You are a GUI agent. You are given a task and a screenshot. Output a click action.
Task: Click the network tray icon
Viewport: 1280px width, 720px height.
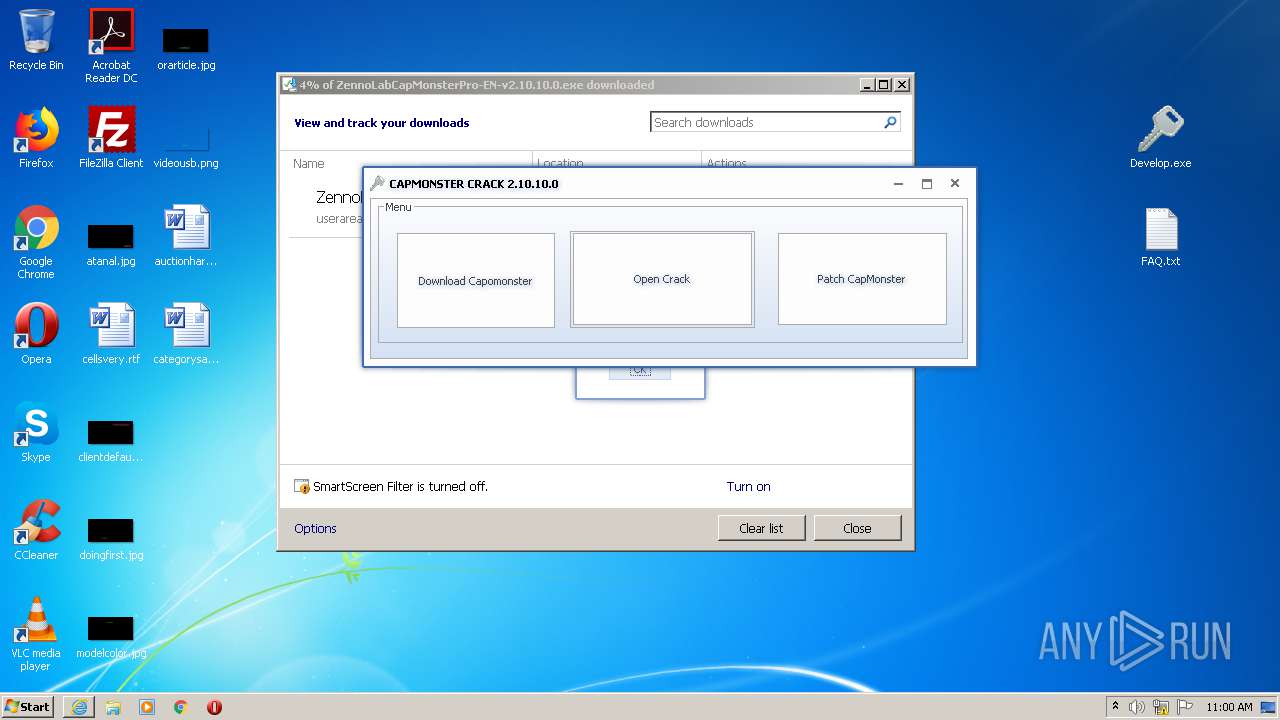1161,707
